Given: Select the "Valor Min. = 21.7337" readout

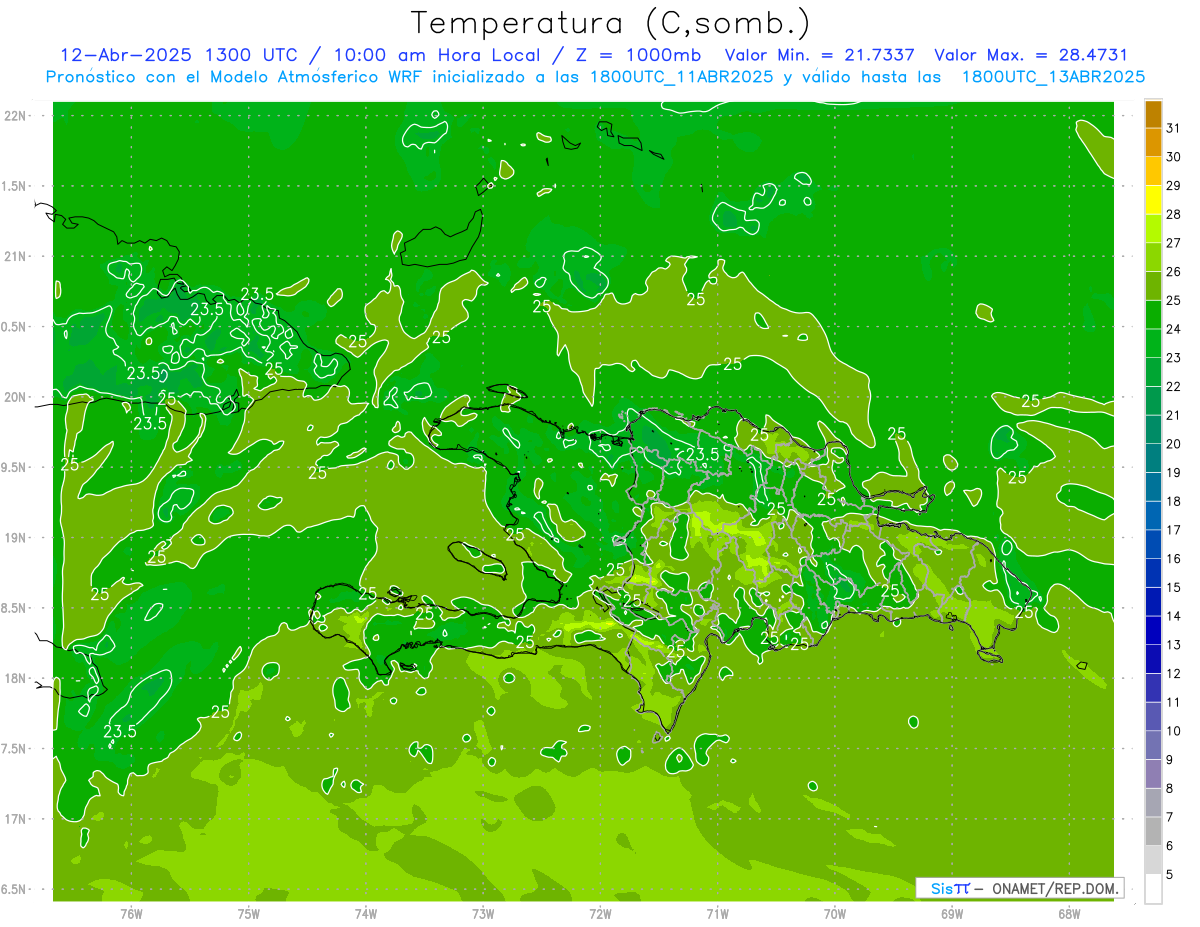Looking at the screenshot, I should pos(819,55).
